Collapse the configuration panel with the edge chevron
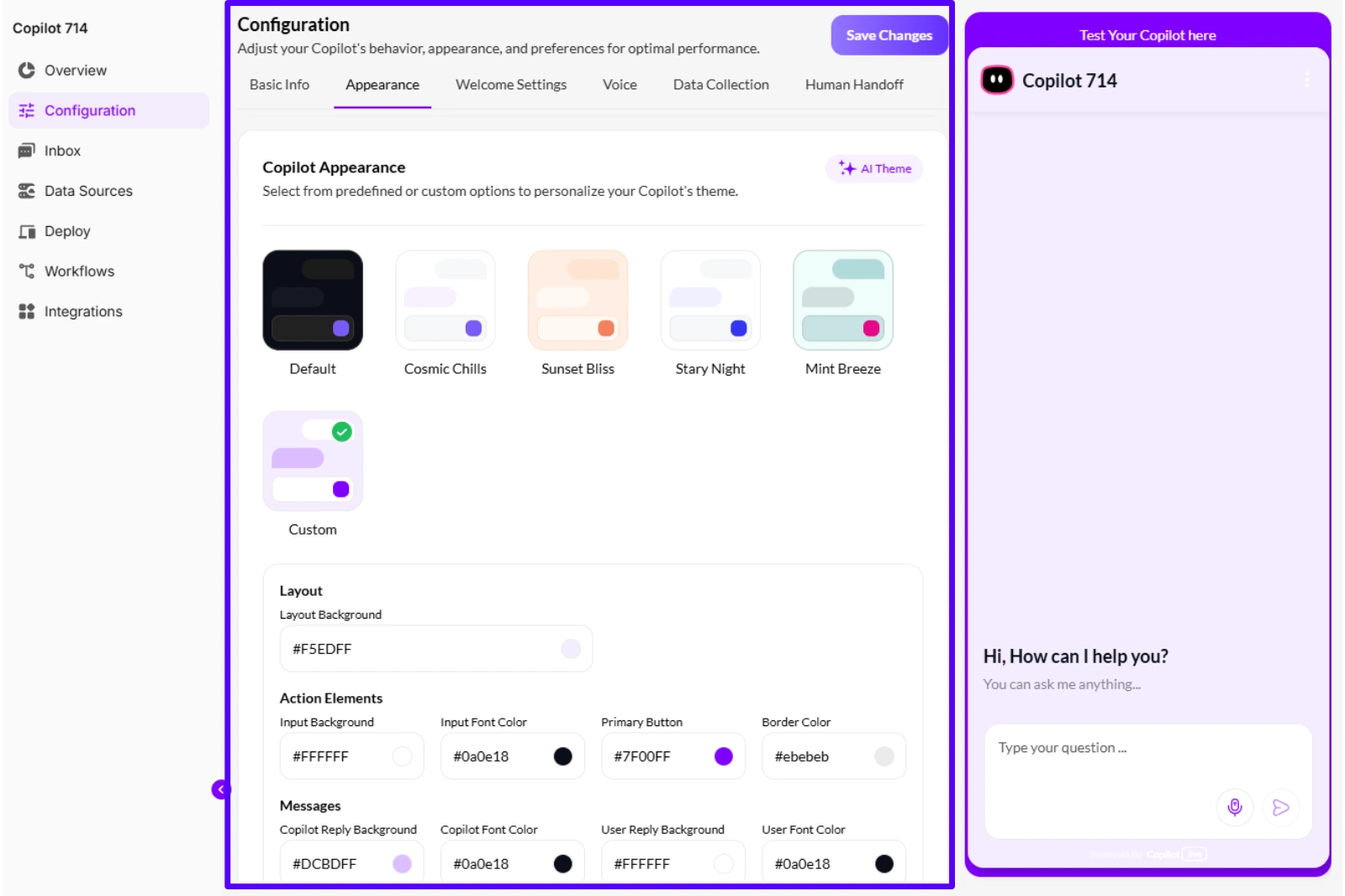 coord(220,788)
